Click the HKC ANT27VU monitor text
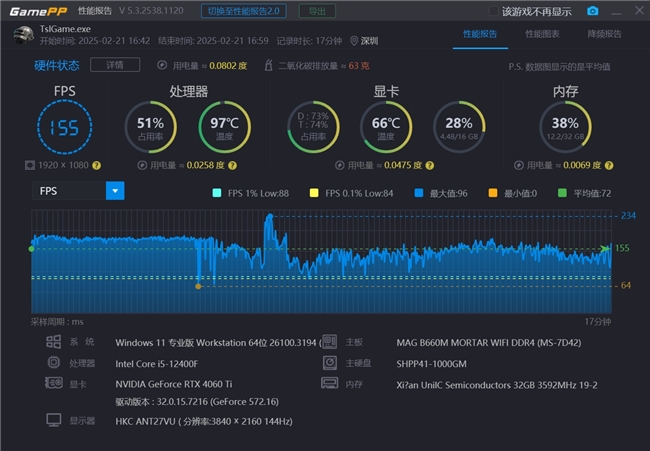650x451 pixels. [x=204, y=422]
